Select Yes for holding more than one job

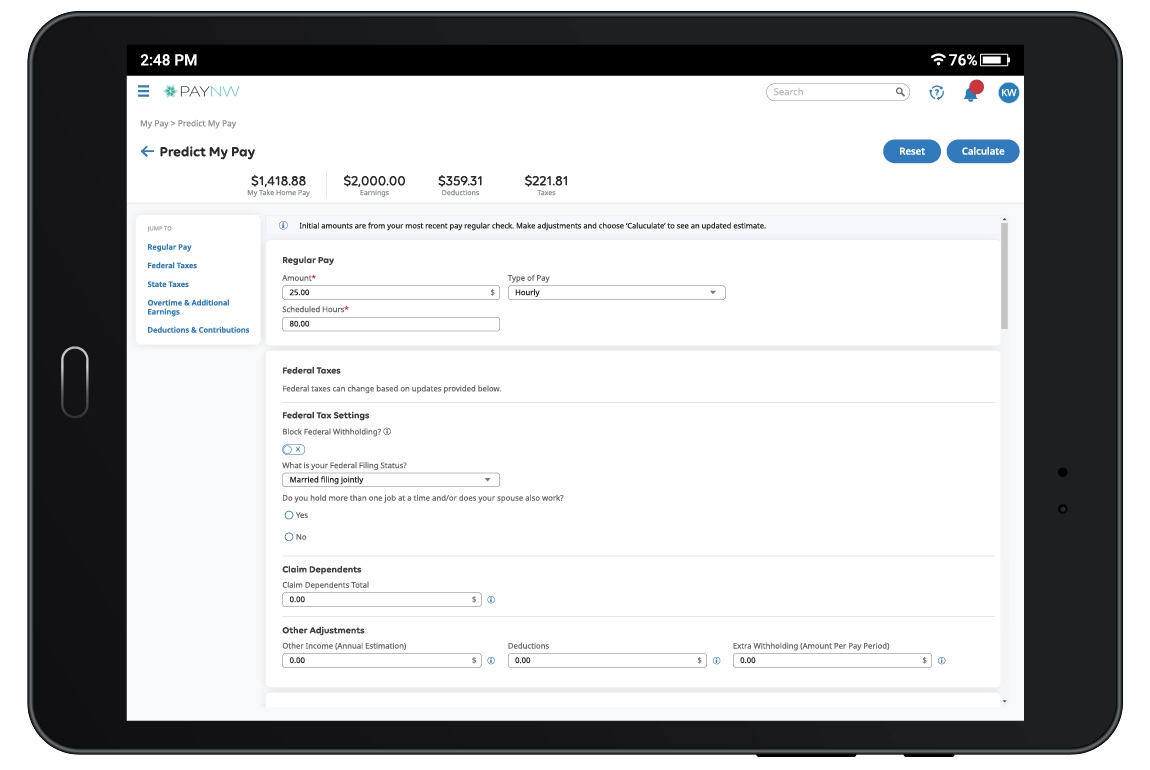pyautogui.click(x=288, y=515)
